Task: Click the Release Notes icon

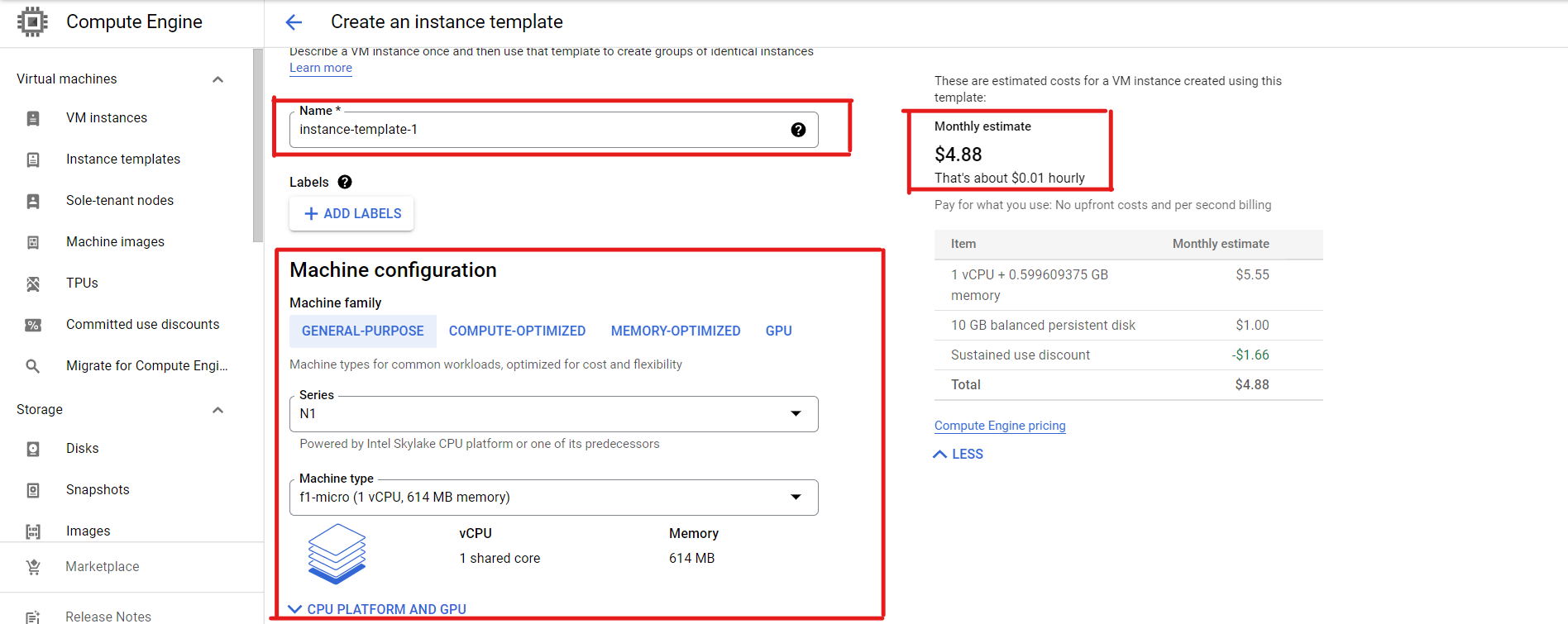Action: pos(33,617)
